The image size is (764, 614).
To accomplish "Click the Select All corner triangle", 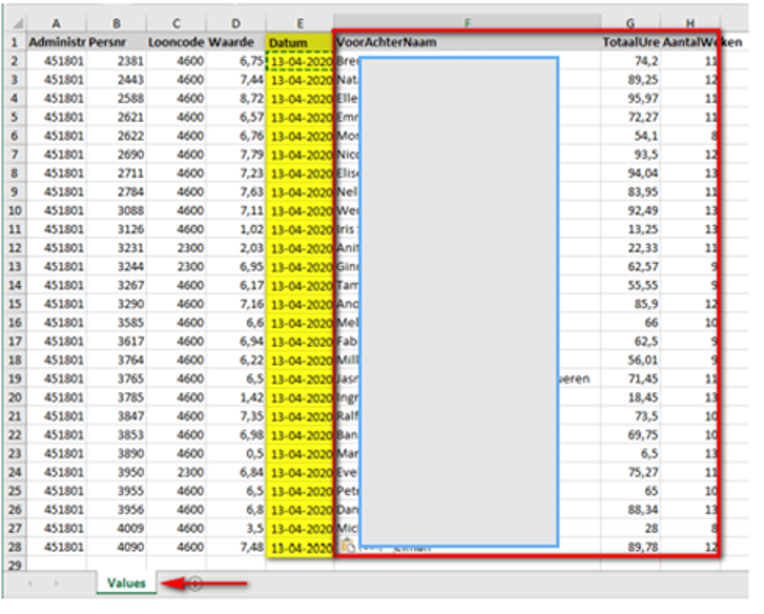I will pyautogui.click(x=18, y=23).
